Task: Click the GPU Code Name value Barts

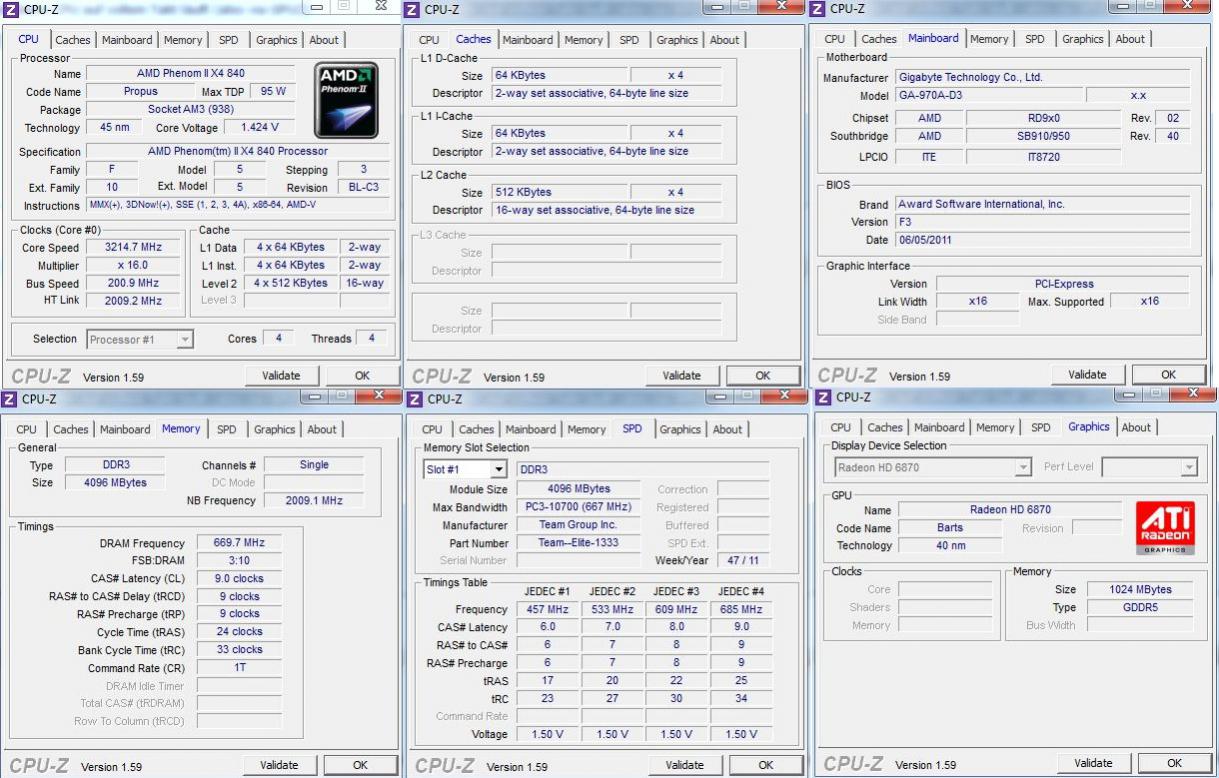Action: (950, 528)
